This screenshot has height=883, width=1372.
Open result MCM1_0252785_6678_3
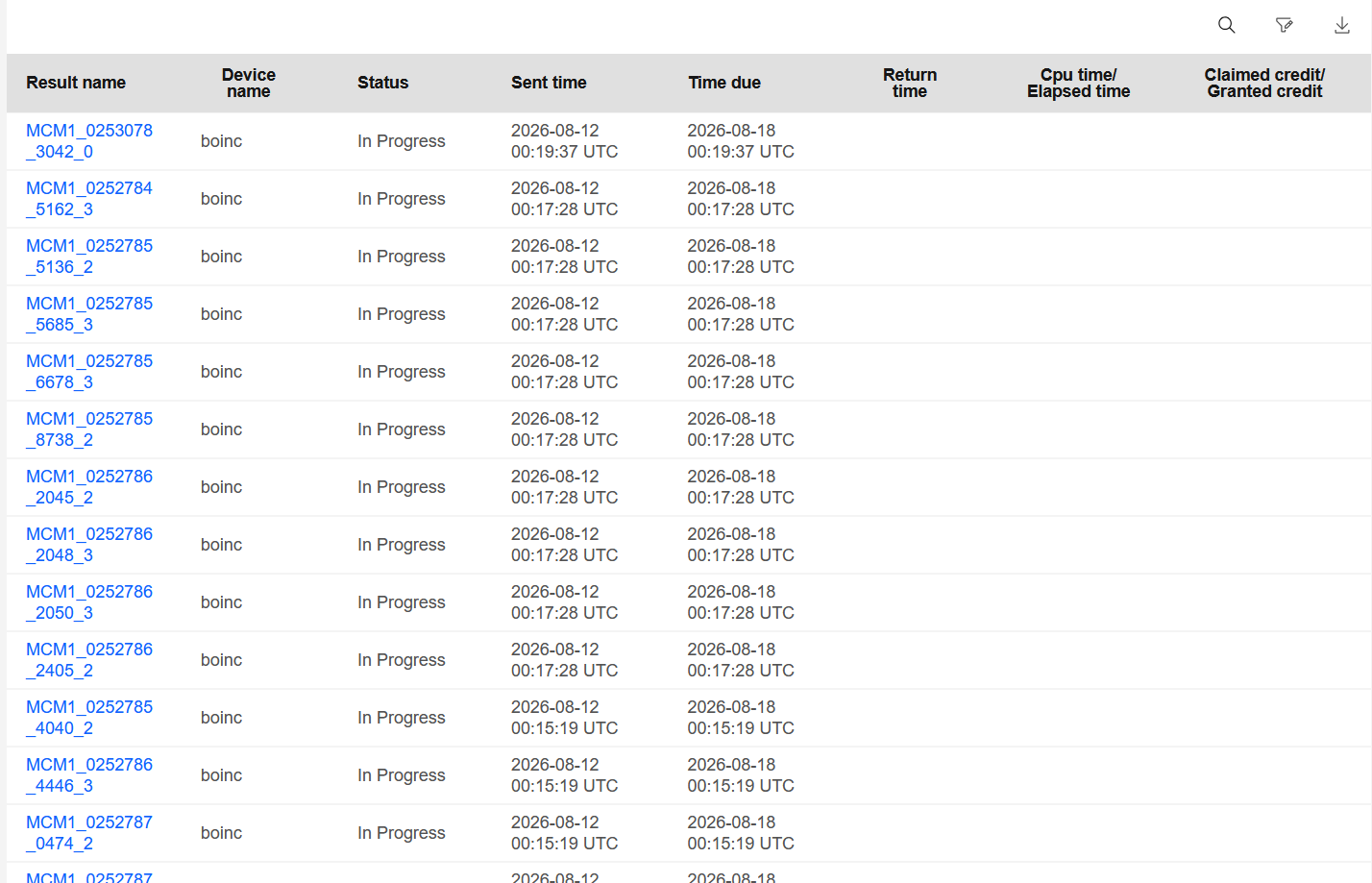[89, 372]
